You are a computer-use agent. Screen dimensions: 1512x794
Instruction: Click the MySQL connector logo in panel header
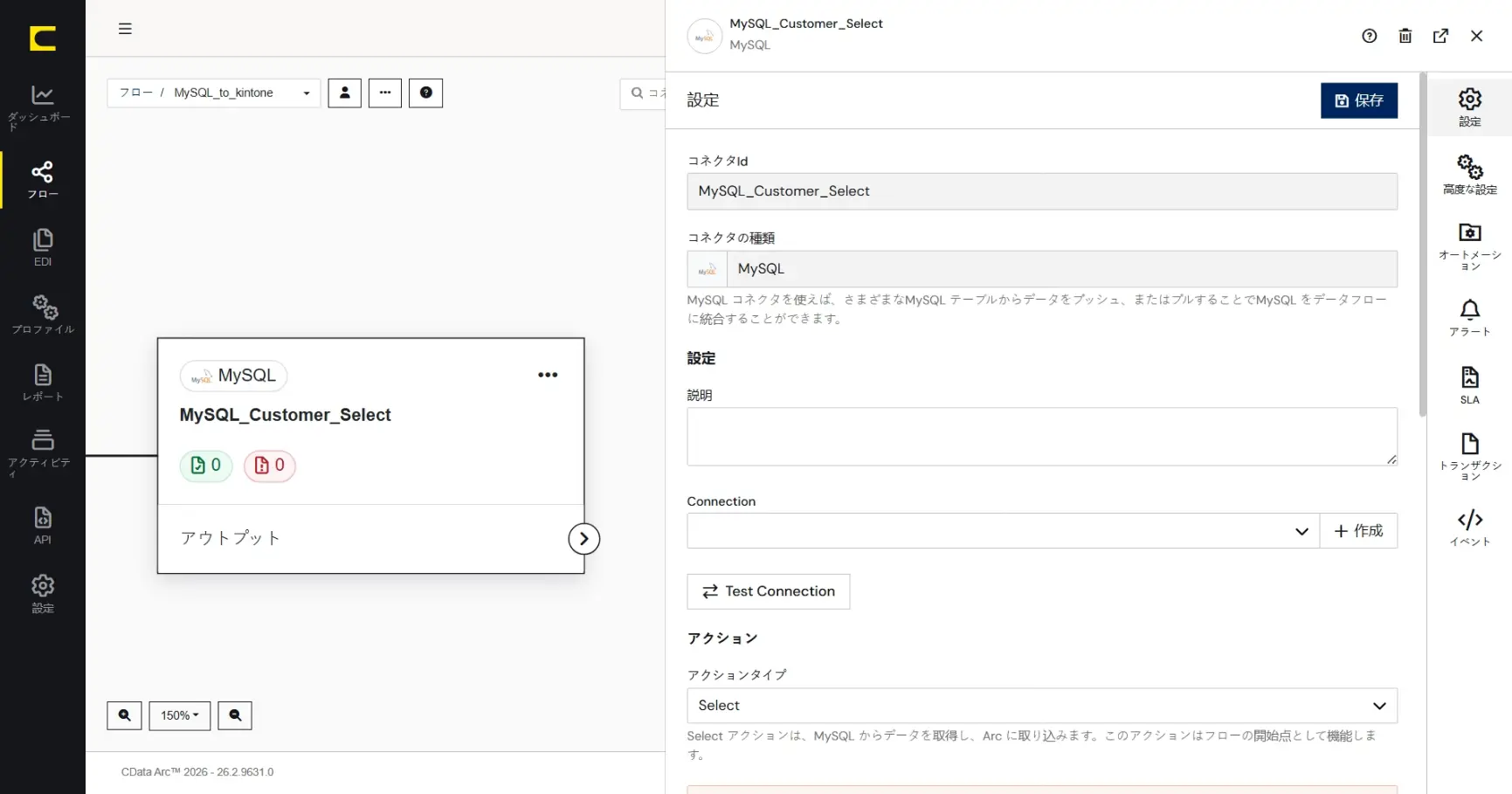(x=705, y=37)
